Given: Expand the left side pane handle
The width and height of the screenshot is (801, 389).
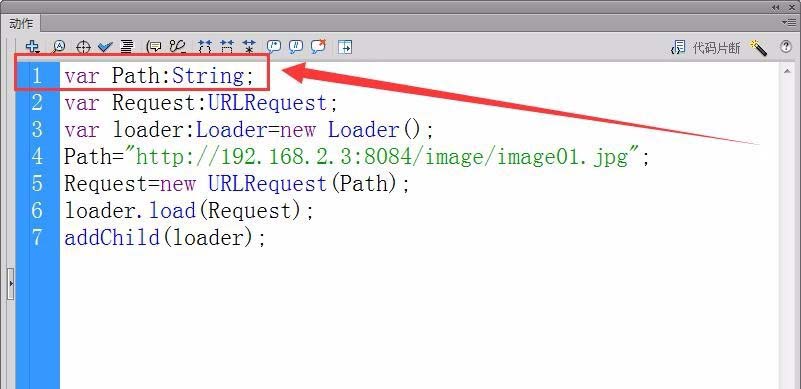Looking at the screenshot, I should [x=11, y=283].
